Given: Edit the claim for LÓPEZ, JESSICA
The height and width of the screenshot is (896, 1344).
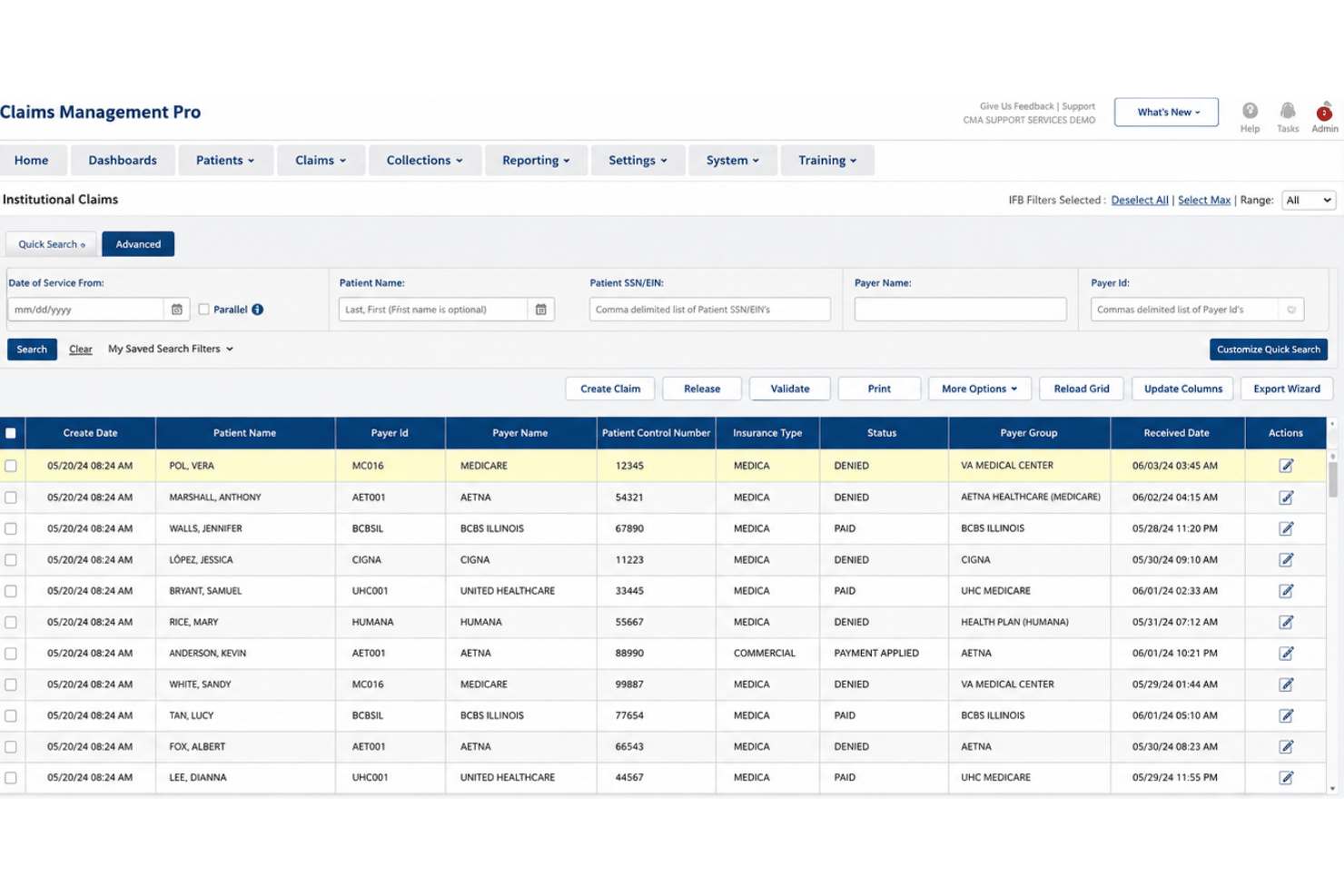Looking at the screenshot, I should 1286,560.
